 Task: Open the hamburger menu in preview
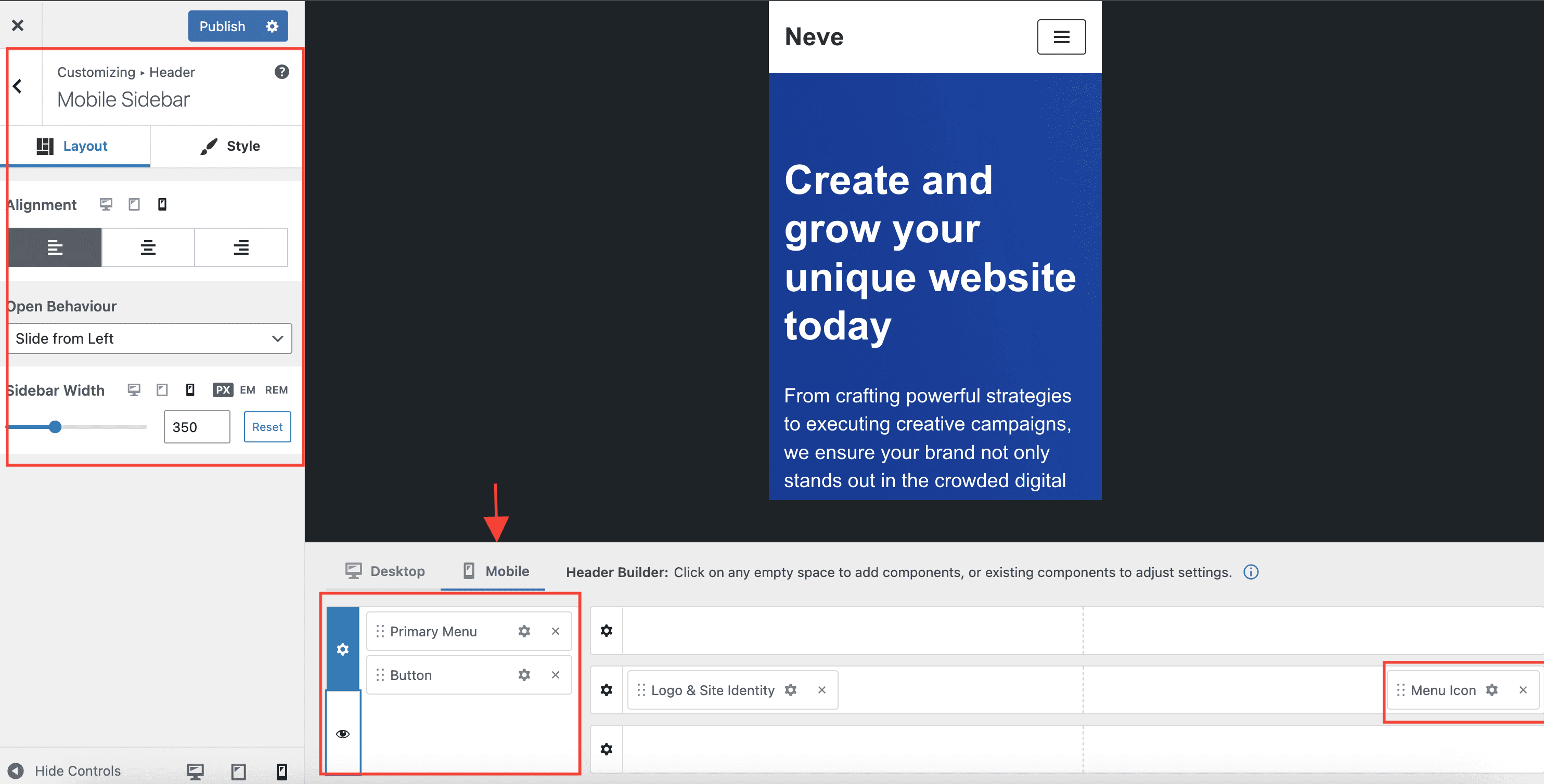click(1061, 37)
